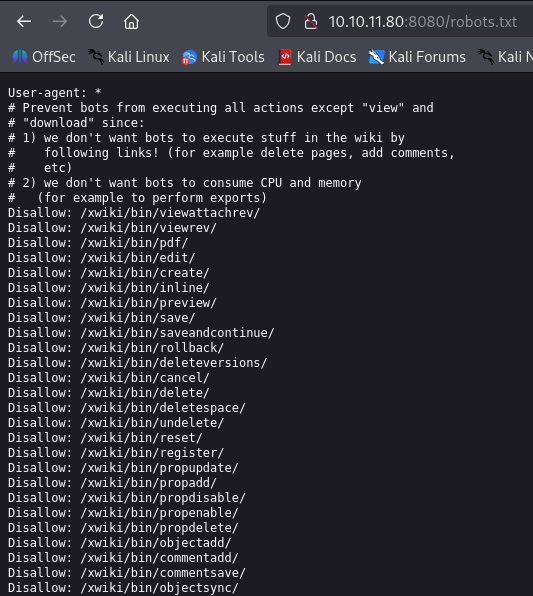View insecure connection padlock details
The height and width of the screenshot is (596, 533).
(x=311, y=22)
